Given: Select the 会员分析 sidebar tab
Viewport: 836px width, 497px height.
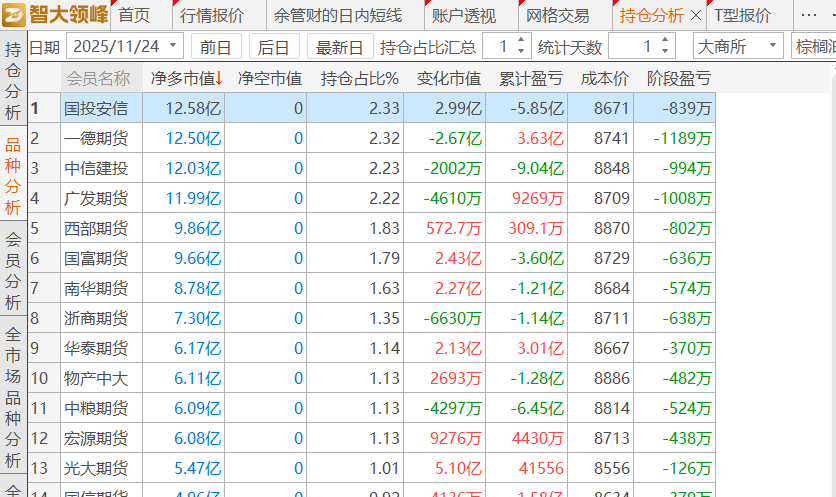Looking at the screenshot, I should click(x=13, y=270).
